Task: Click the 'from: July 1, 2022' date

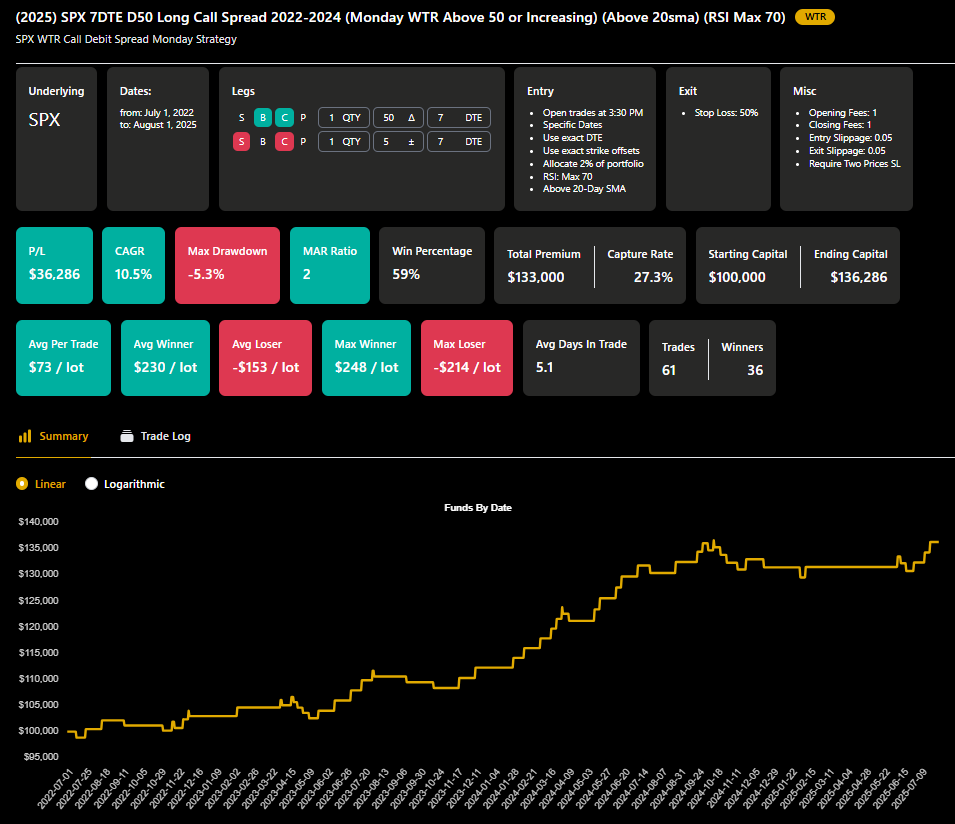Action: coord(157,113)
